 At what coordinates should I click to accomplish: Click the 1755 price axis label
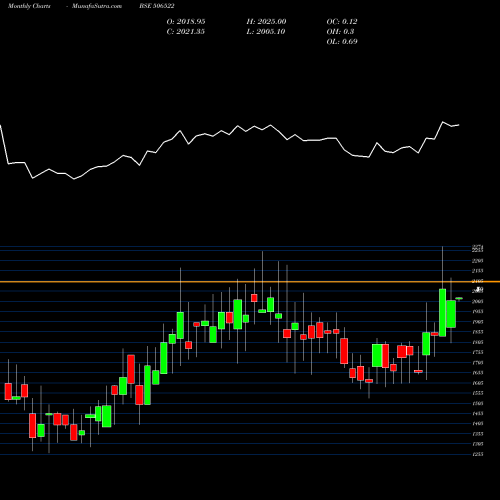click(478, 352)
